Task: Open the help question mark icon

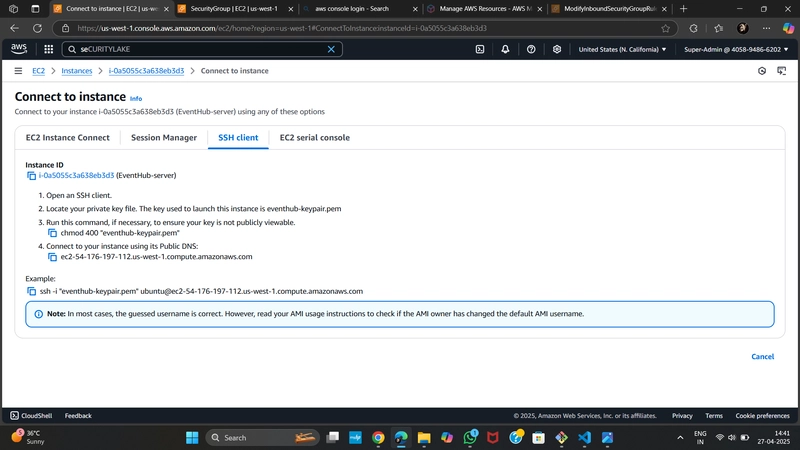Action: (531, 49)
